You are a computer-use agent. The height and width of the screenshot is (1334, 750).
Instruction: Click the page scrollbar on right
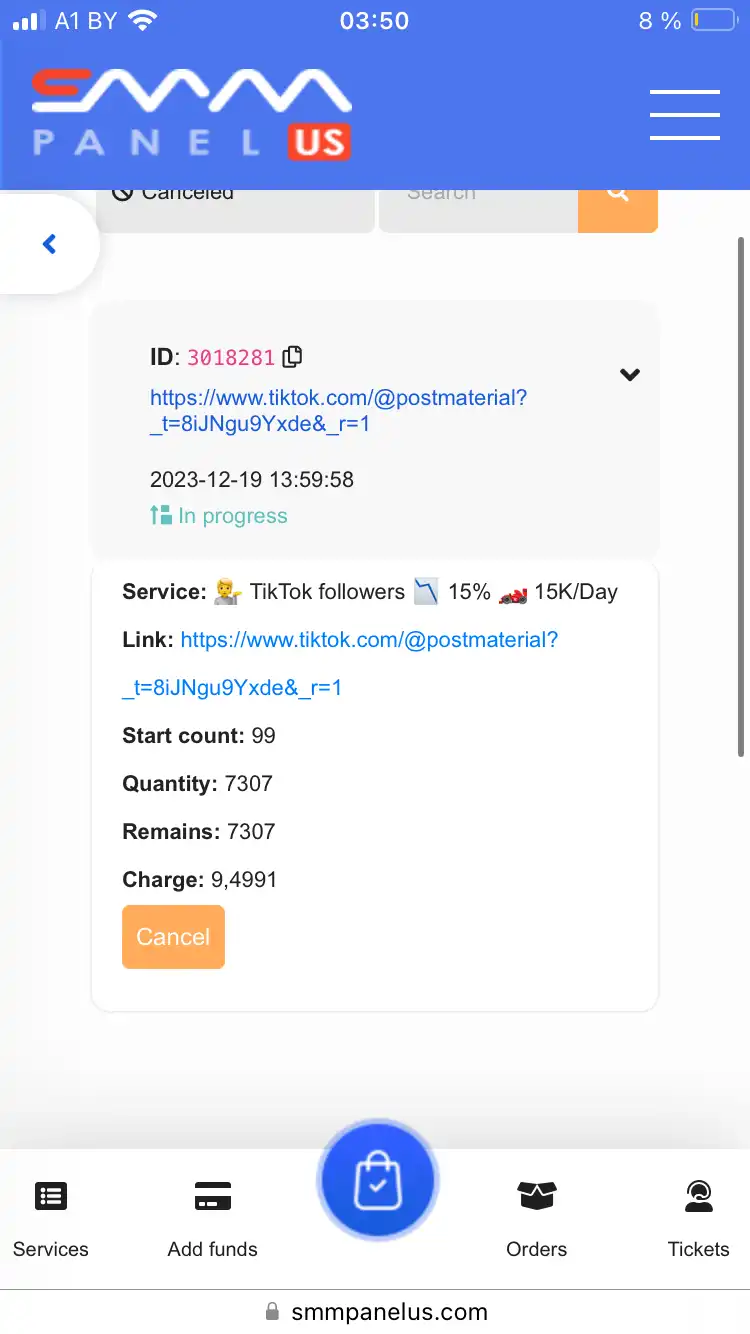point(741,497)
